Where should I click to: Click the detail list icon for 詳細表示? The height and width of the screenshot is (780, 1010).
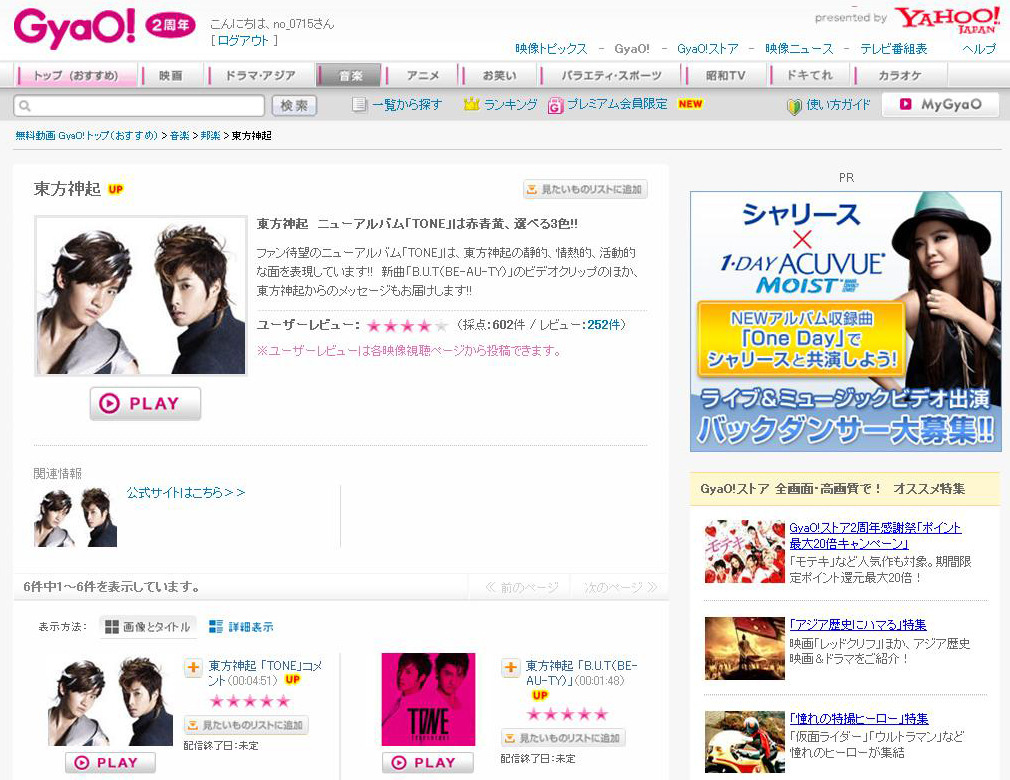click(216, 627)
